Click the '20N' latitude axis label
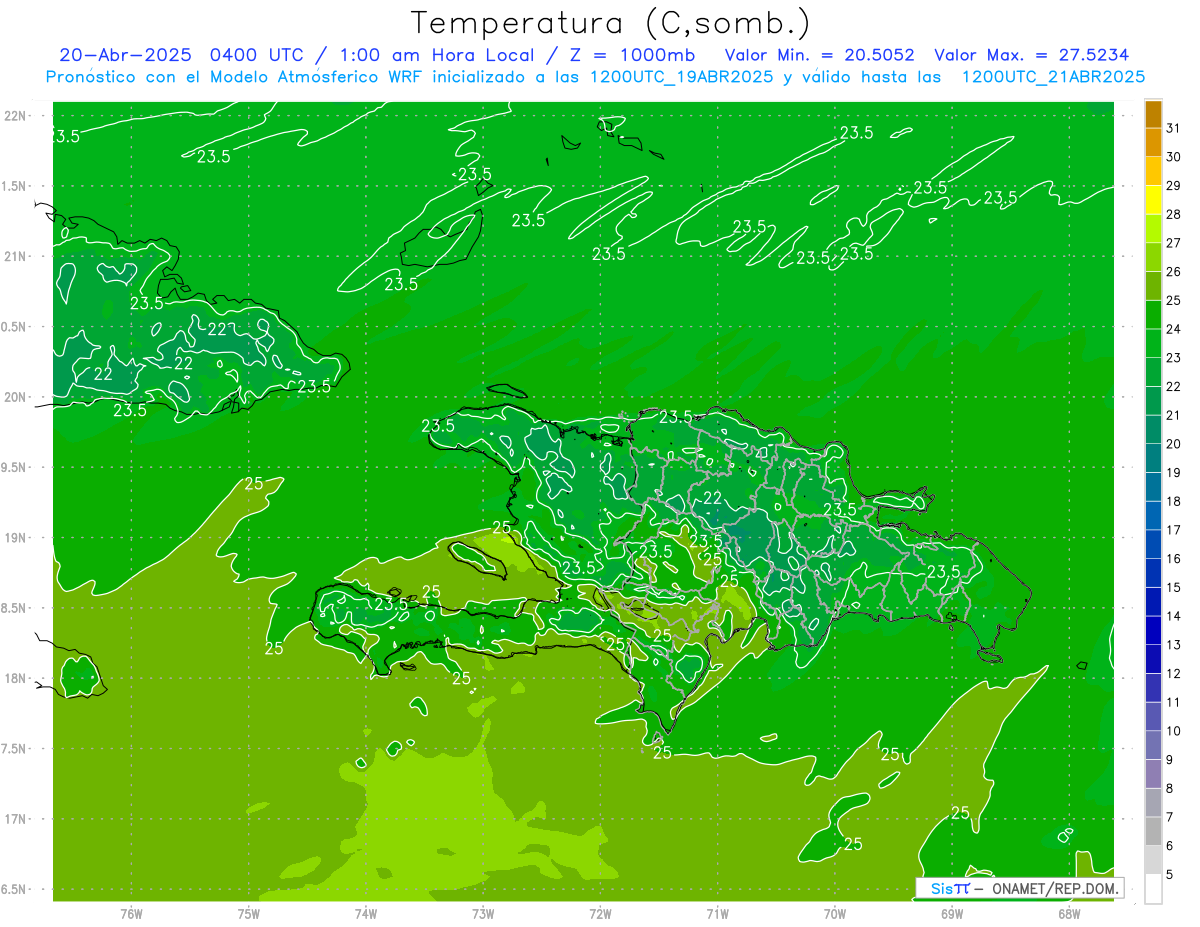The height and width of the screenshot is (927, 1200). pos(16,397)
